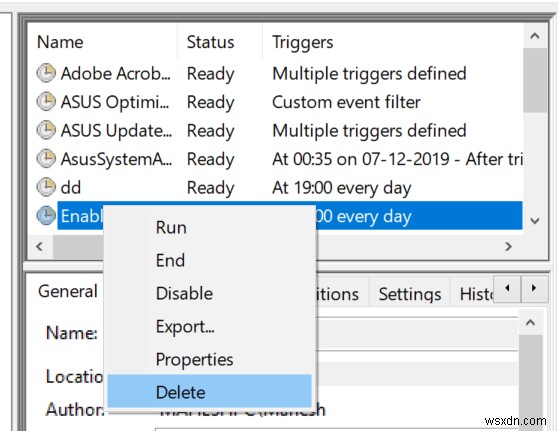Screen dimensions: 558x431
Task: Switch to the Settings tab
Action: (410, 294)
